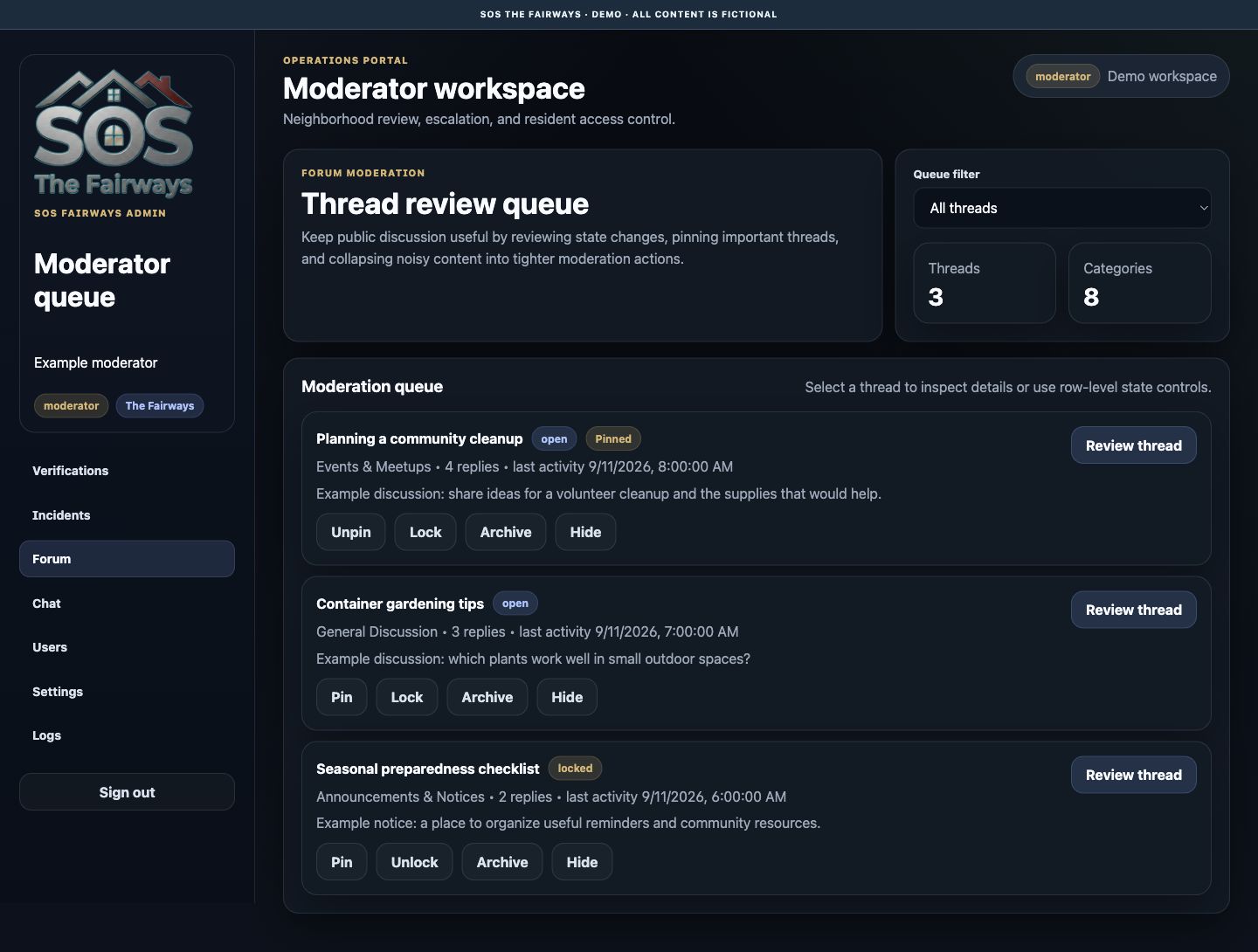Click the Threads count card

pyautogui.click(x=985, y=283)
